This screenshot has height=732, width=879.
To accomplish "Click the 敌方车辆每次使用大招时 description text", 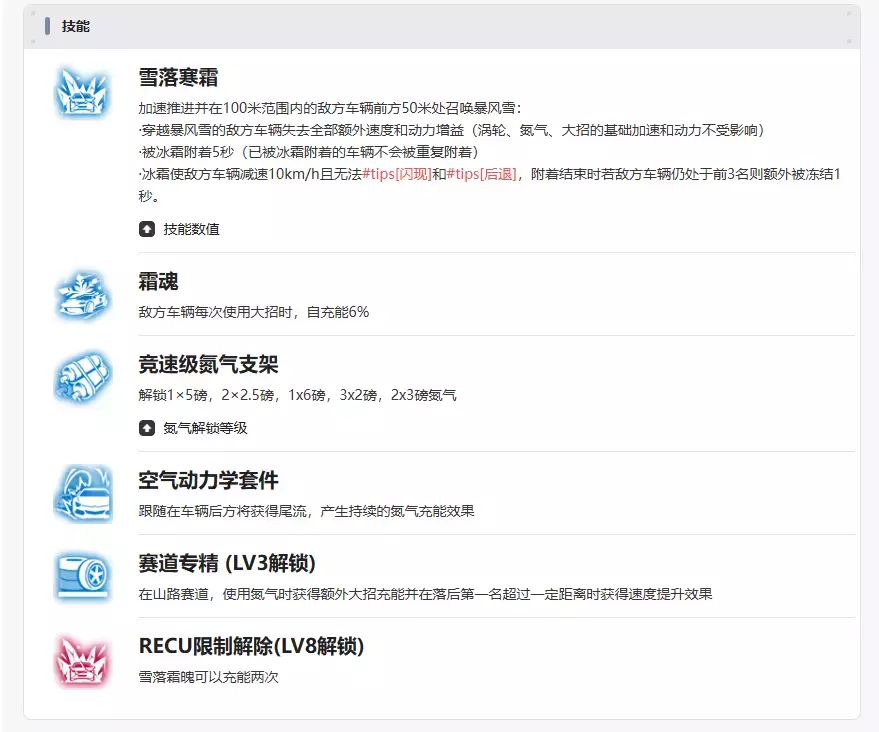I will 254,312.
